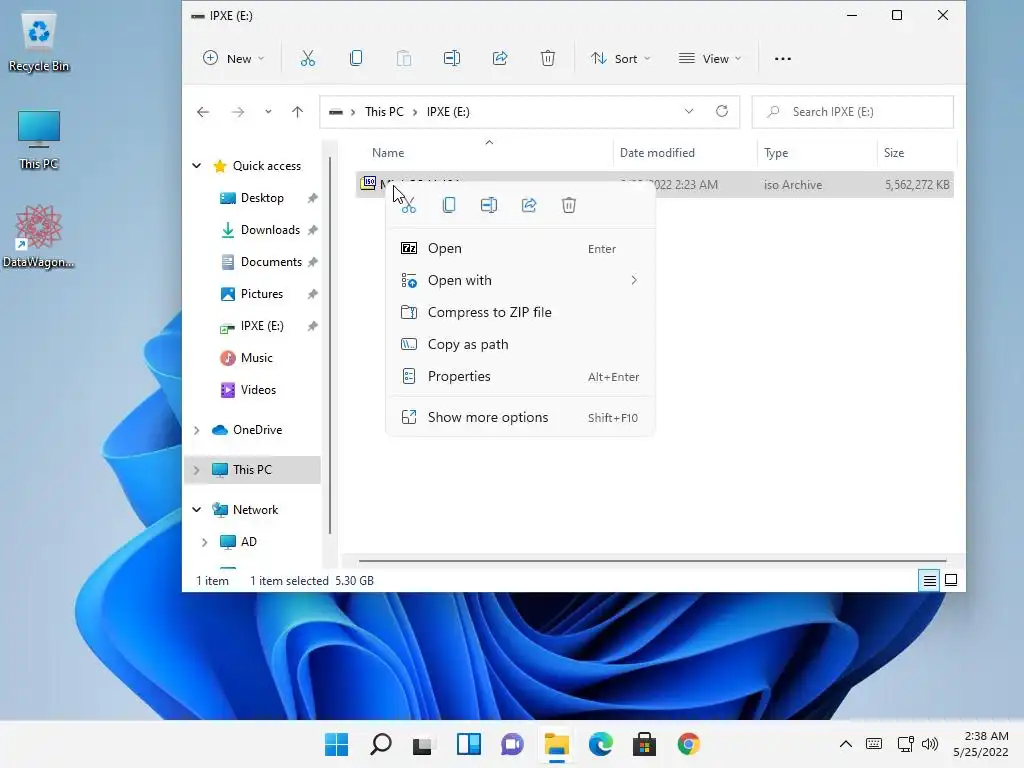
Task: Choose Compress to ZIP file
Action: [x=520, y=312]
